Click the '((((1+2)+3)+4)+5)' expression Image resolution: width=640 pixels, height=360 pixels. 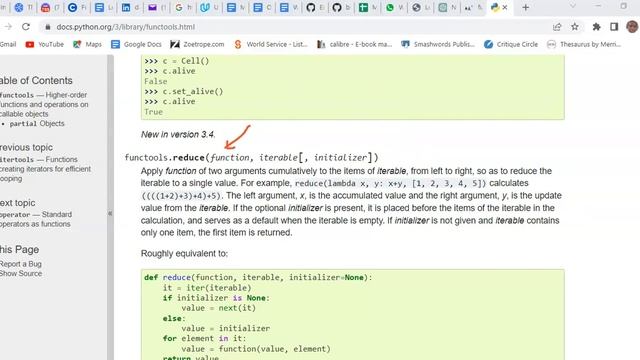point(182,196)
